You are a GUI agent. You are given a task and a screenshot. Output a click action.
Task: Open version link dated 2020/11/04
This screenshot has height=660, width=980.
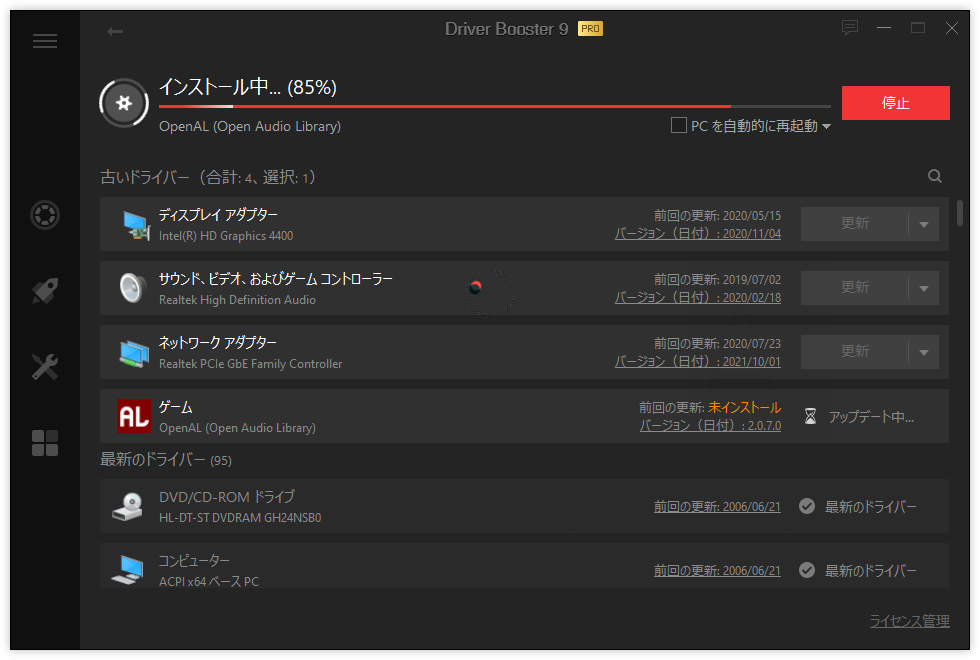[698, 234]
